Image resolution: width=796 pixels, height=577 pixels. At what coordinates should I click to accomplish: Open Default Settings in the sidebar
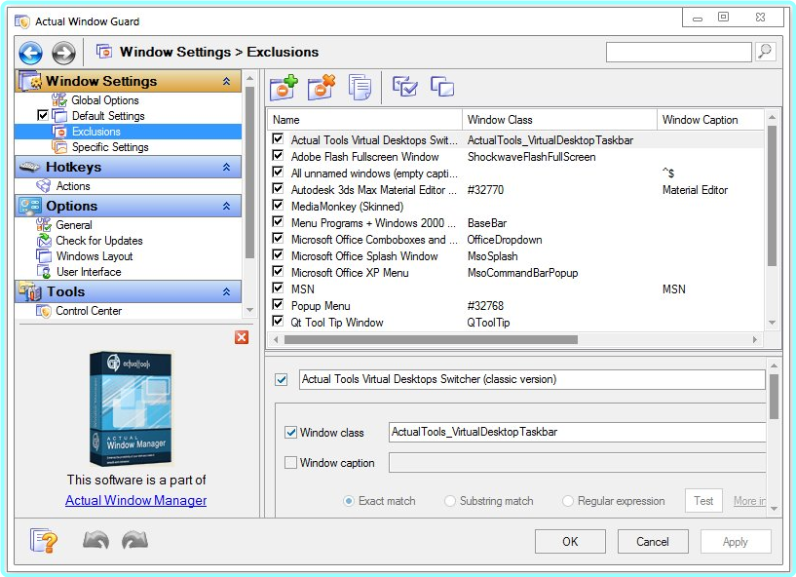pyautogui.click(x=108, y=116)
